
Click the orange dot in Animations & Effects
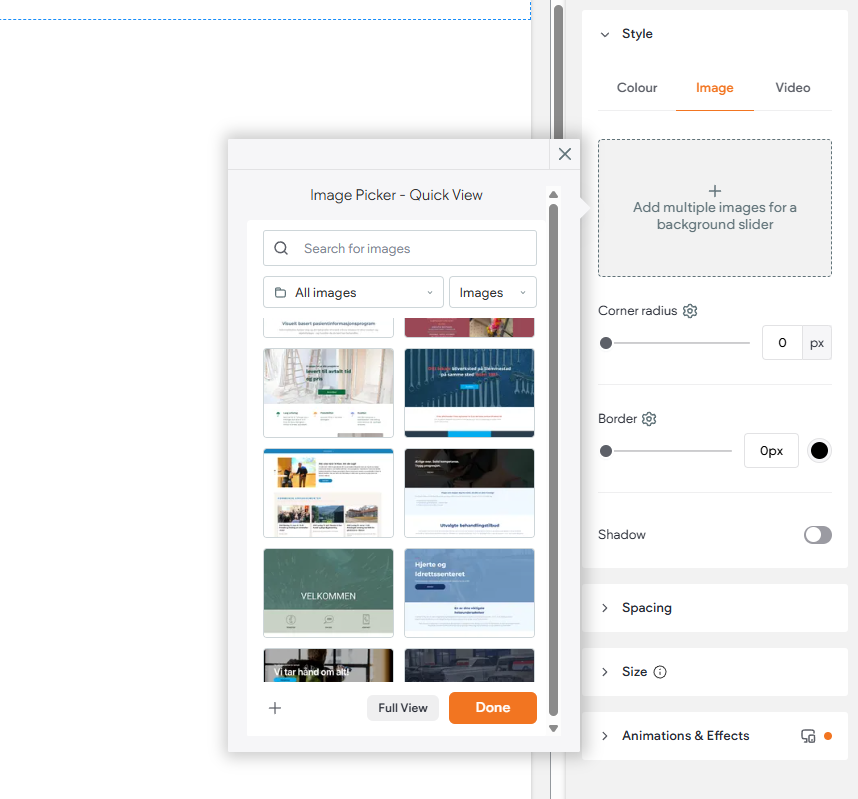pos(828,736)
